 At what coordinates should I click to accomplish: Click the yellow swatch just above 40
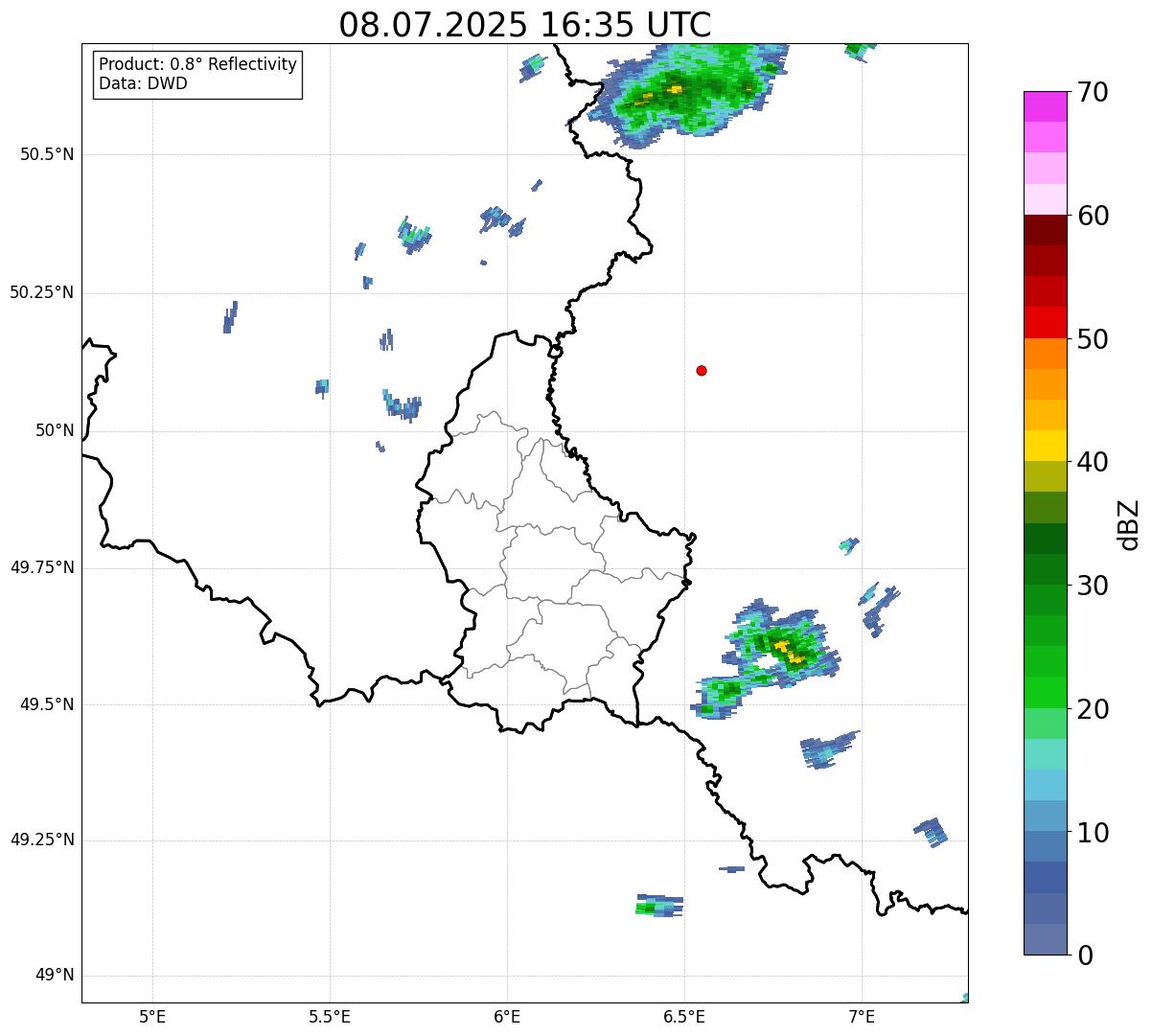point(1046,446)
